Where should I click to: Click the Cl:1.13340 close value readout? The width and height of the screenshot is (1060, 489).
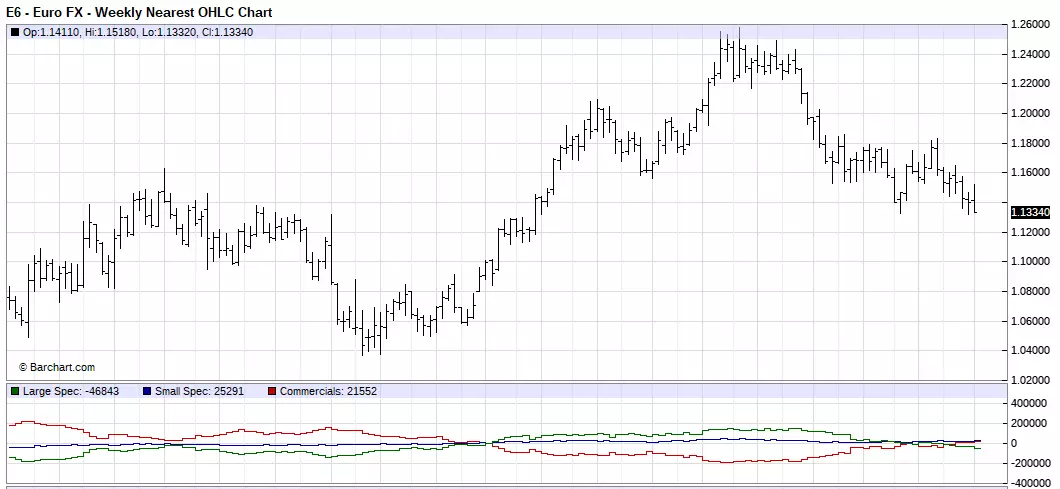pyautogui.click(x=226, y=32)
